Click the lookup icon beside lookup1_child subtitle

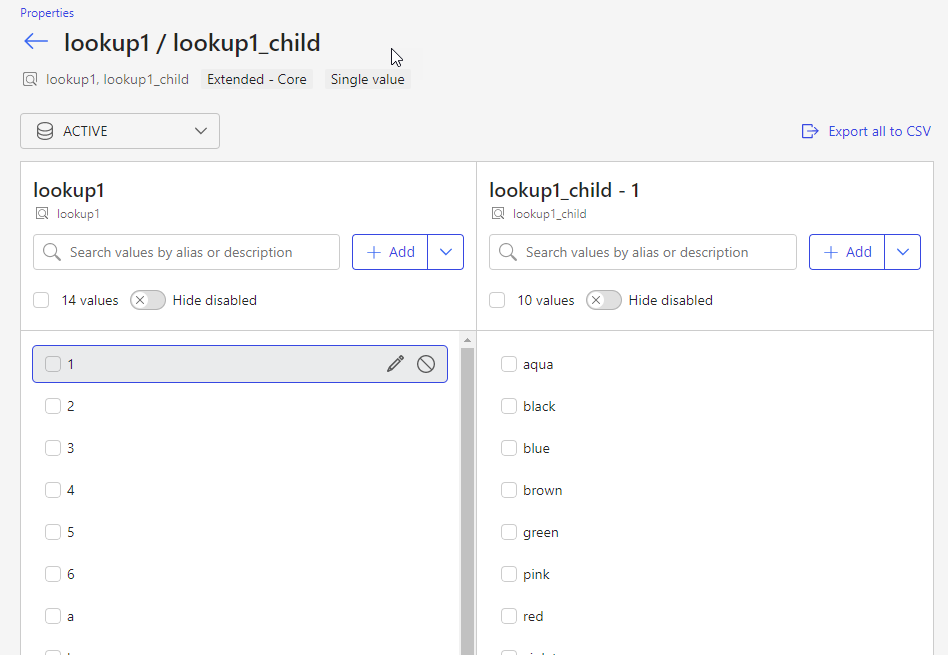pos(498,214)
